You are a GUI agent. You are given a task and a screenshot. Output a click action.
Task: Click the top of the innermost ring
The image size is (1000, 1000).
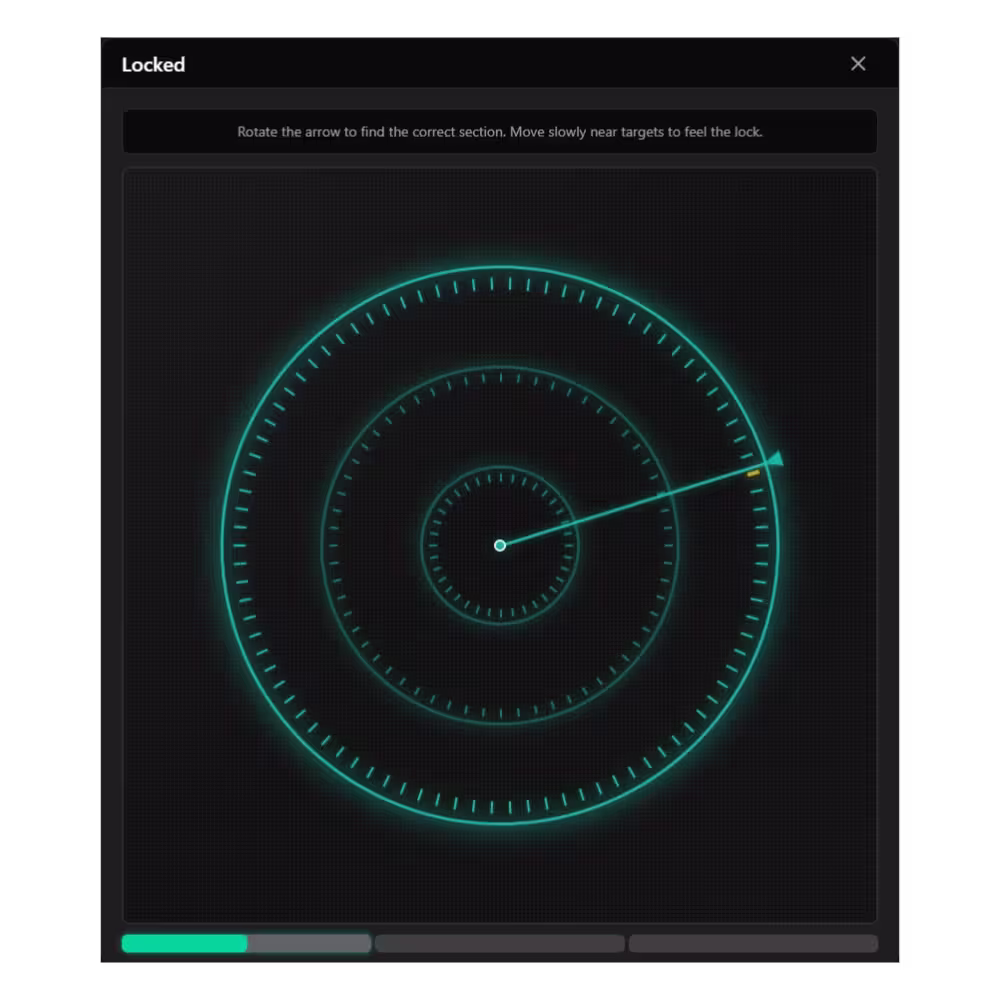tap(500, 466)
